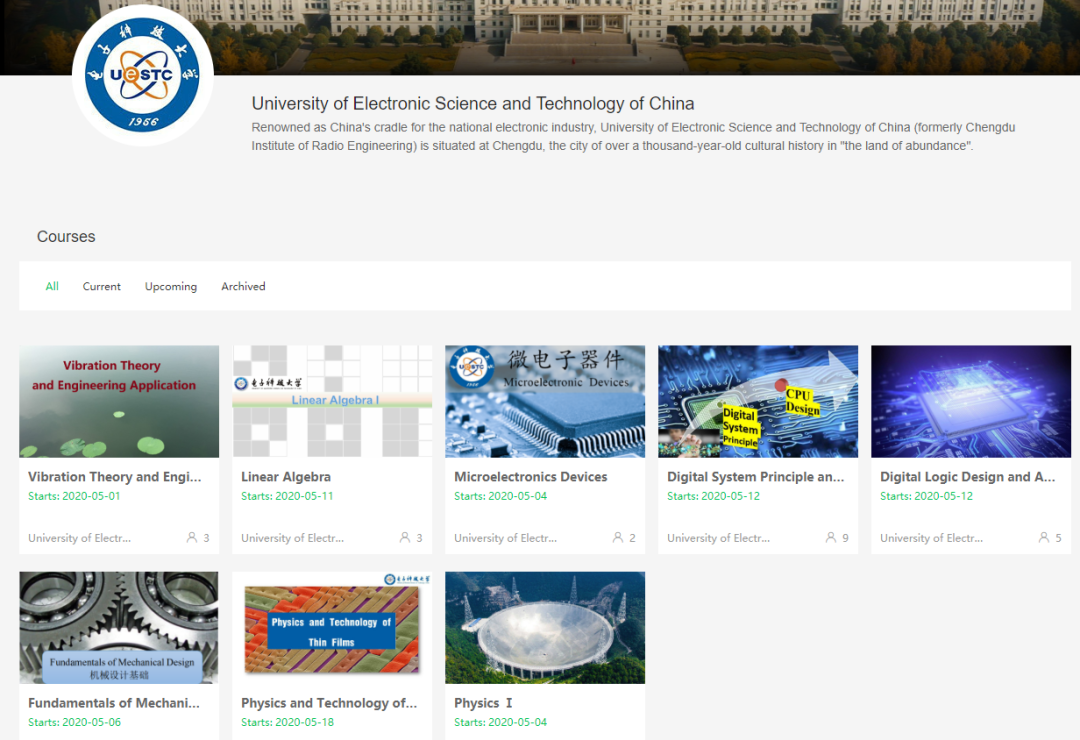Switch to the Current courses tab
Image resolution: width=1080 pixels, height=740 pixels.
102,286
